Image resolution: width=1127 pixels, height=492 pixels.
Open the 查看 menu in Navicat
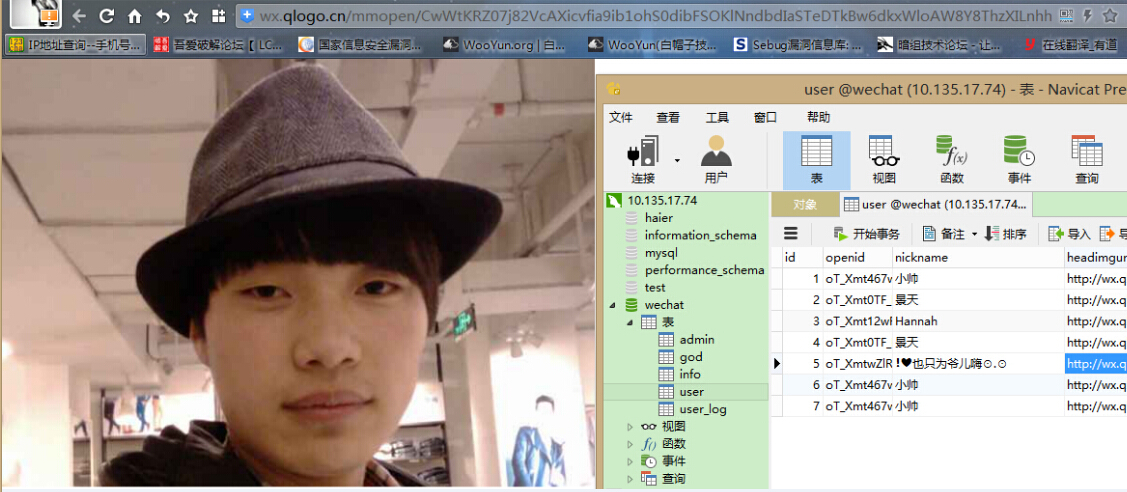coord(668,118)
